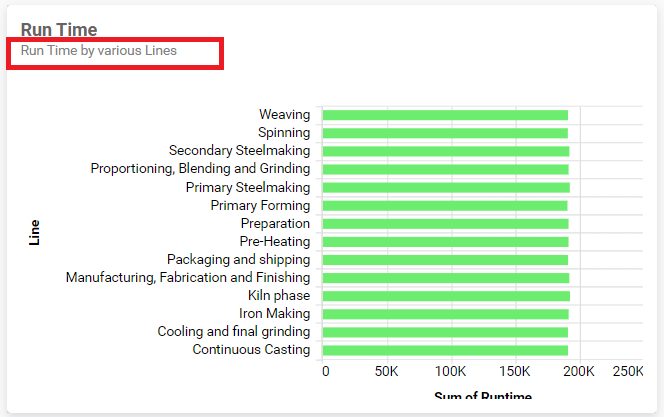Screen dimensions: 664x417
Task: Click the Run Time chart title
Action: coord(59,29)
